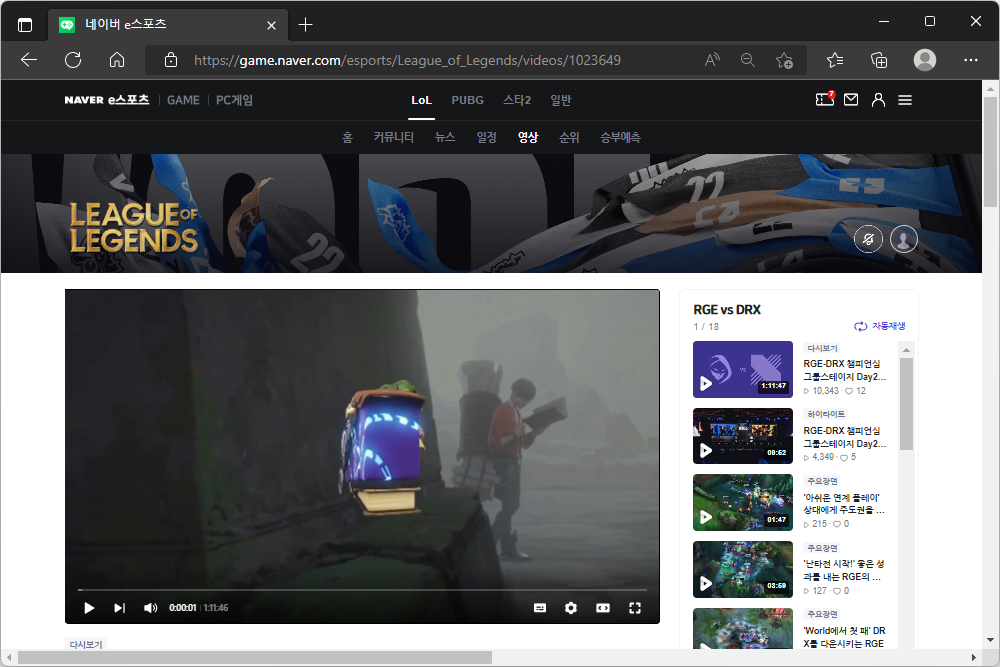Viewport: 1000px width, 667px height.
Task: Open the hamburger menu in header
Action: (905, 100)
